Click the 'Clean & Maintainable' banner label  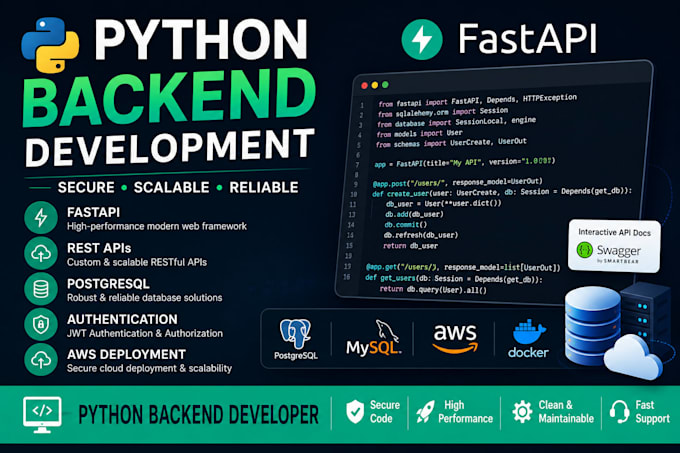(x=566, y=411)
